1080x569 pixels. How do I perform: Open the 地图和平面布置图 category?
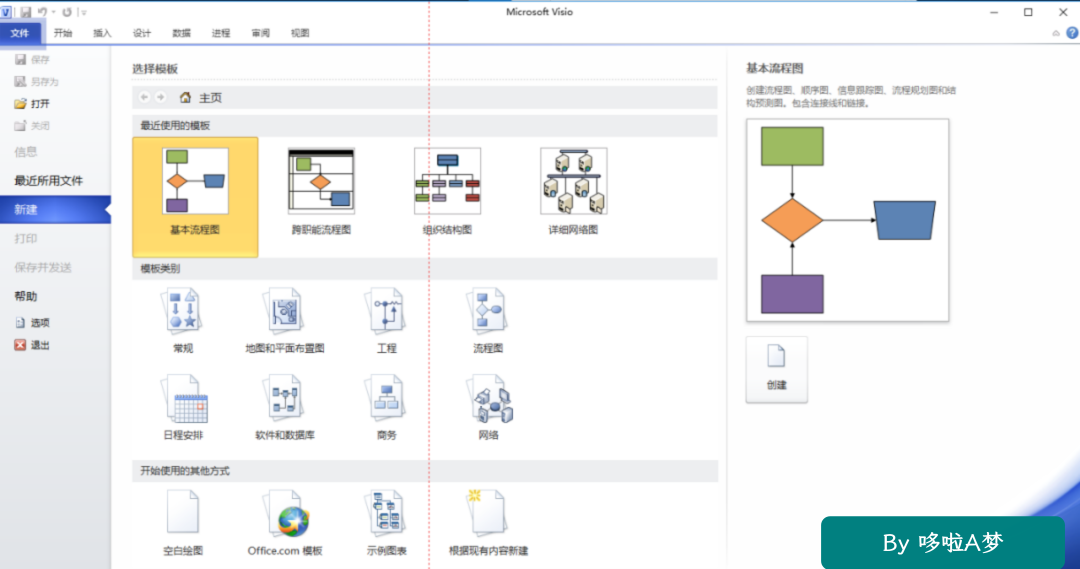point(284,321)
